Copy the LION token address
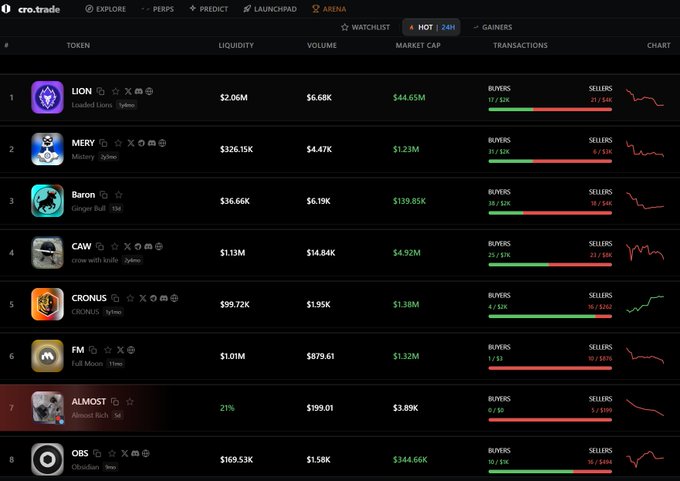 pyautogui.click(x=101, y=91)
